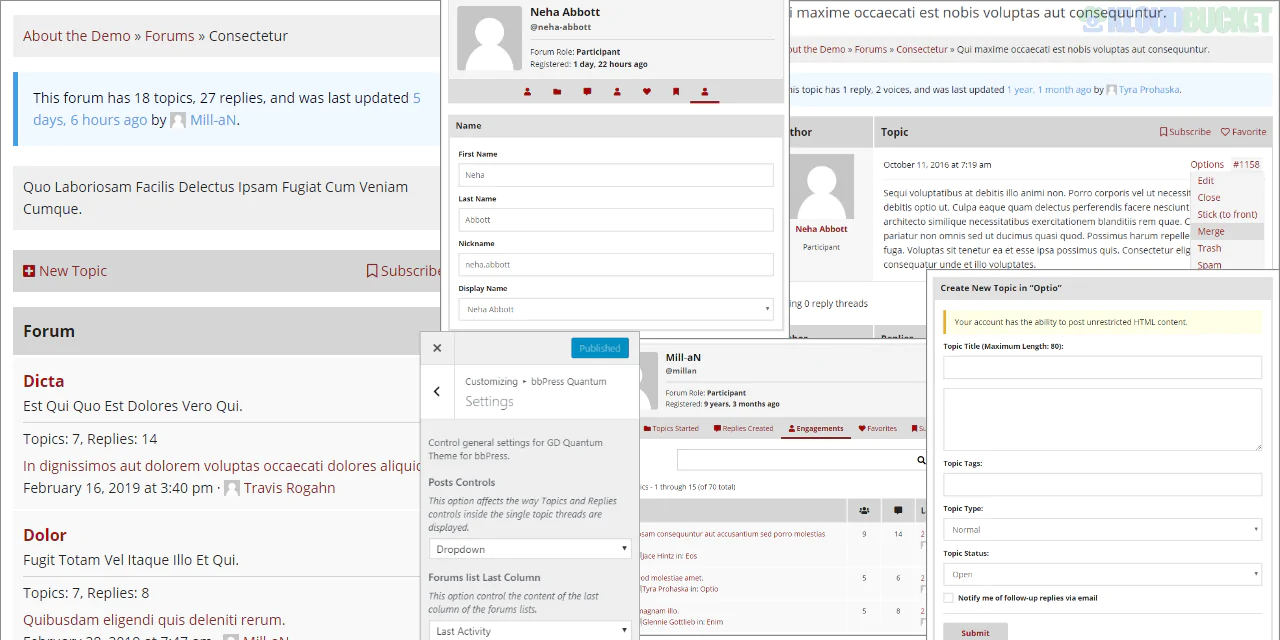Toggle Subscribe on the Consectetur topic

coord(1186,131)
